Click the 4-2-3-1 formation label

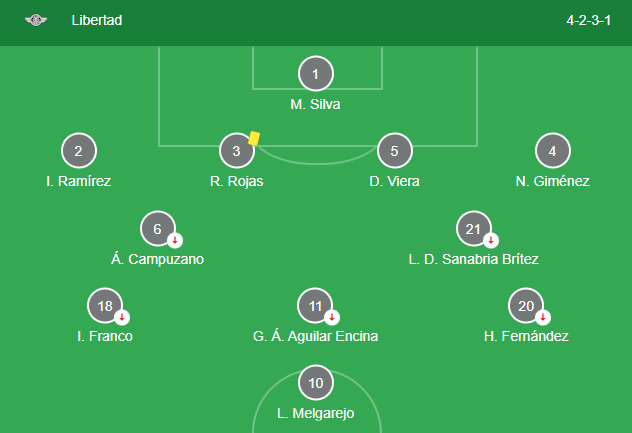coord(588,20)
